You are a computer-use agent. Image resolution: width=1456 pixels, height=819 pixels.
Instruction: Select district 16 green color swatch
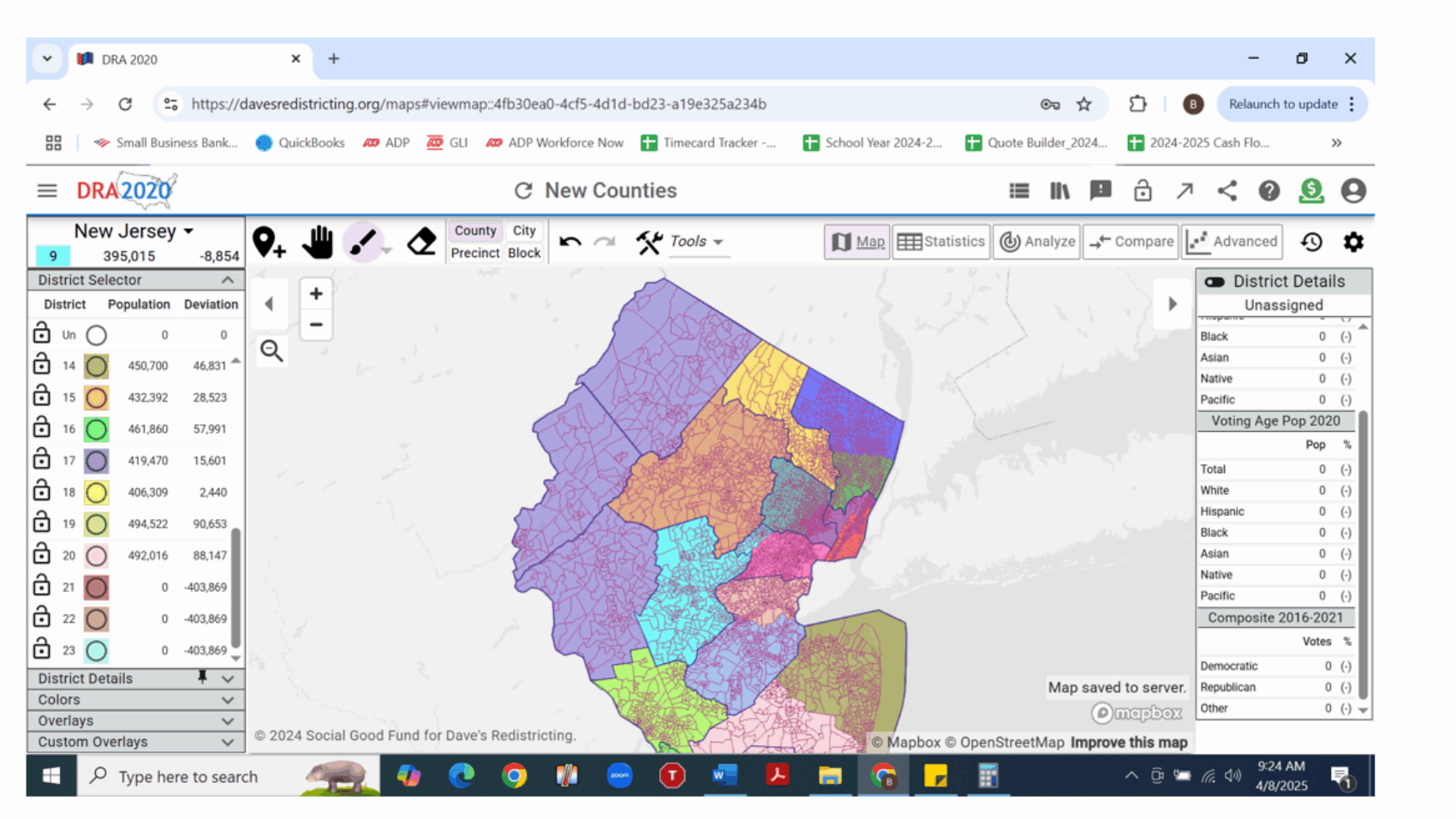click(x=96, y=429)
